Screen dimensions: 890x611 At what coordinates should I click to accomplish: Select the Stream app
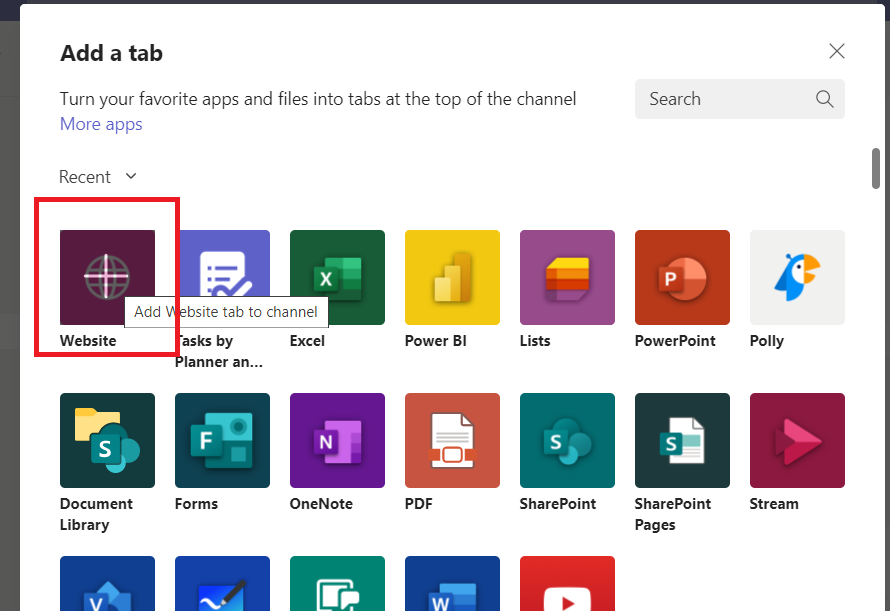coord(797,440)
